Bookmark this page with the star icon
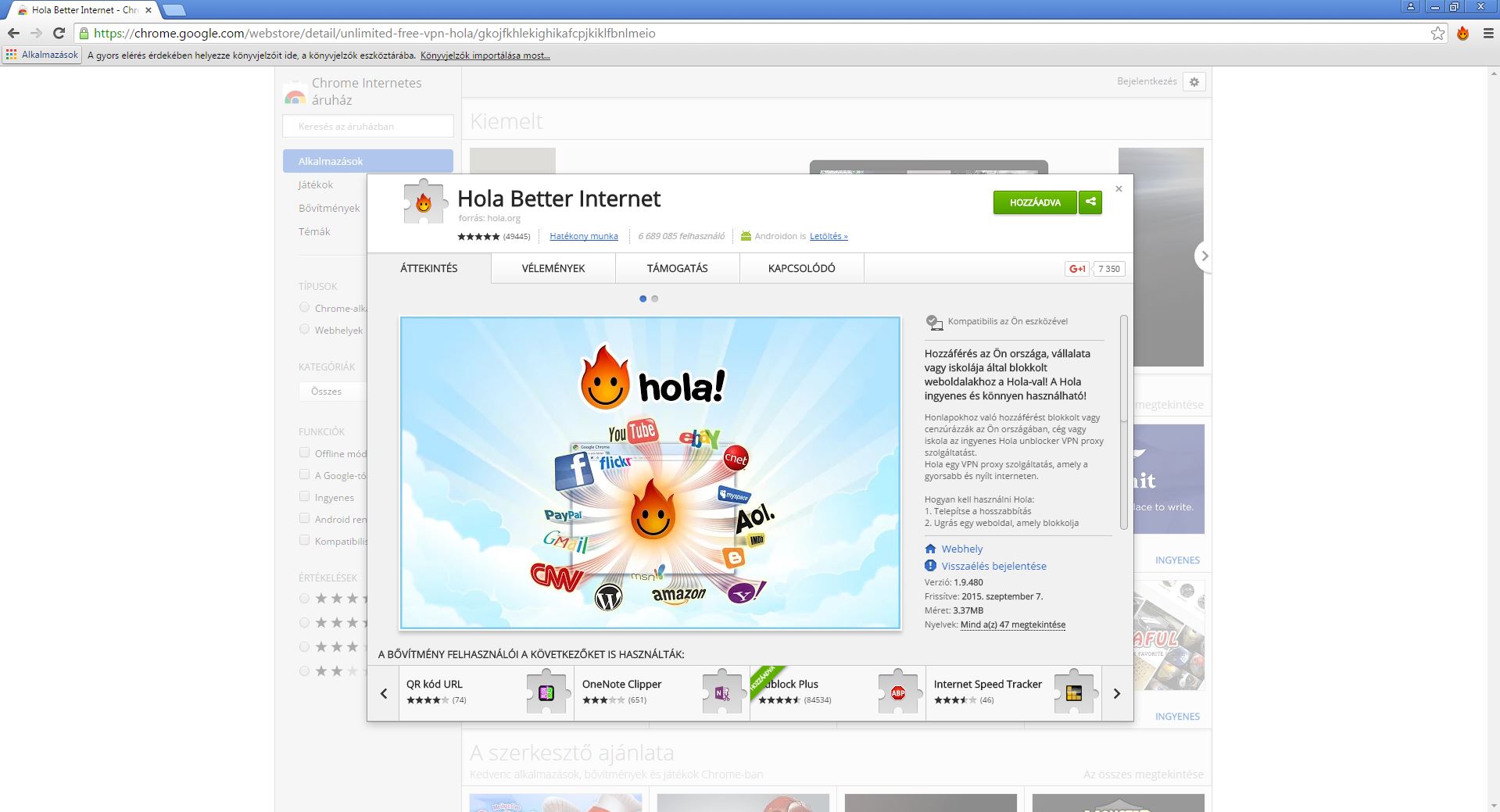1500x812 pixels. click(1437, 33)
